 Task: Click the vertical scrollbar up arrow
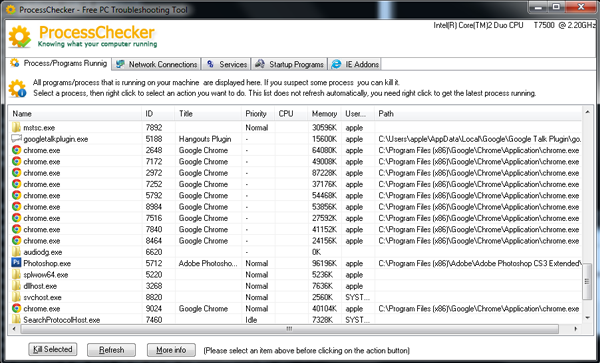pyautogui.click(x=587, y=112)
